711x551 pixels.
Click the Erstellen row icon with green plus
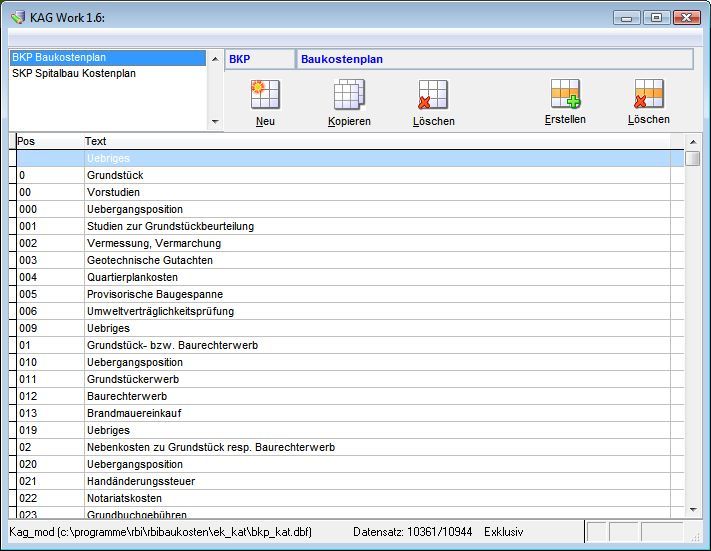coord(565,93)
